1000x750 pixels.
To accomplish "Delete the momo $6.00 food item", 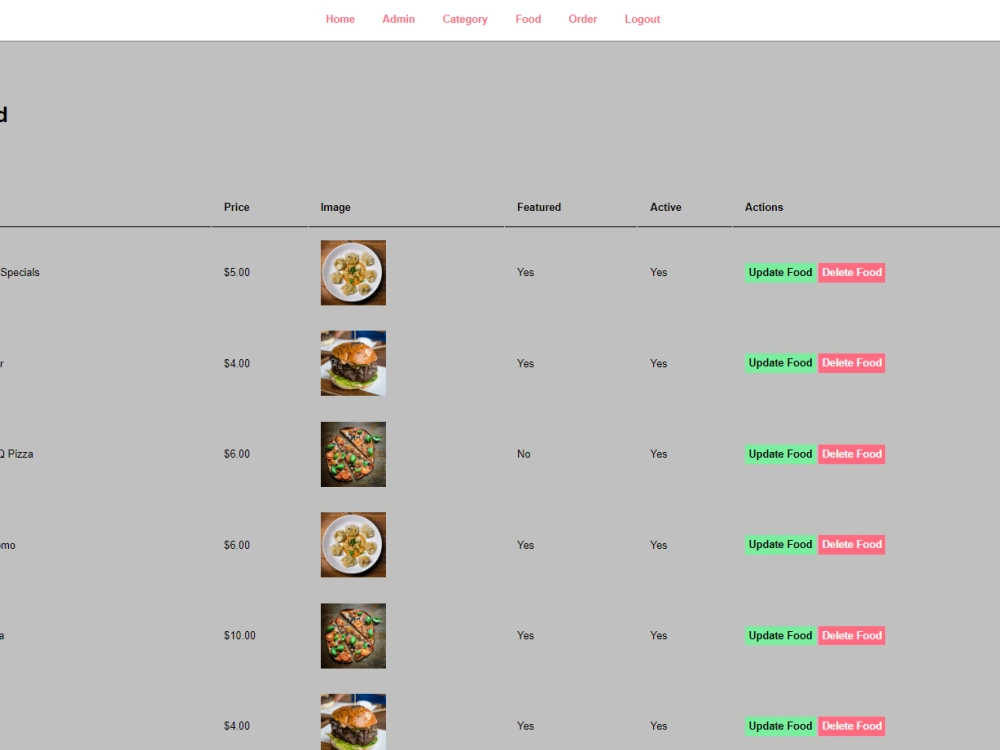I will click(851, 545).
